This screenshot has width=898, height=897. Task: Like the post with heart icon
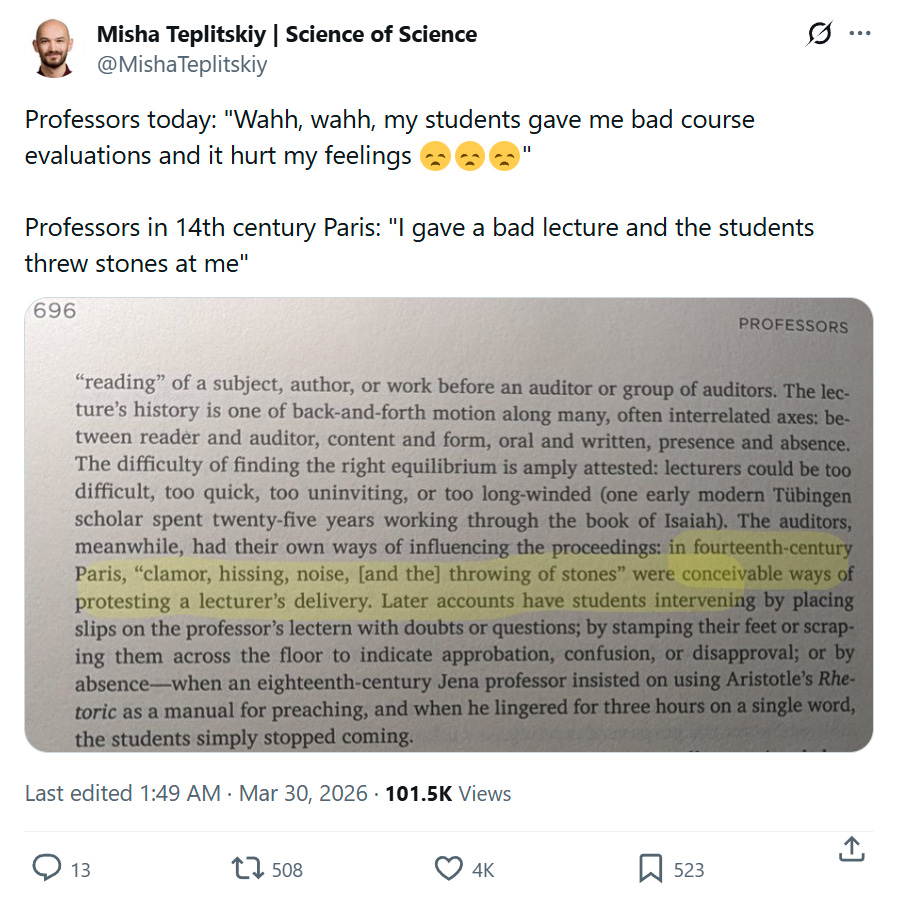point(450,868)
